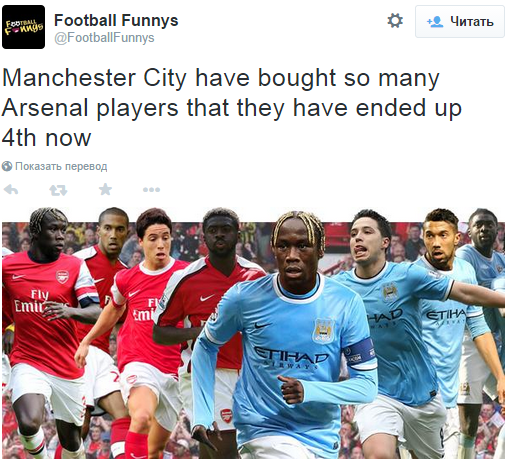Open the Football Funnys display name link
Viewport: 511px width, 465px height.
(x=116, y=20)
